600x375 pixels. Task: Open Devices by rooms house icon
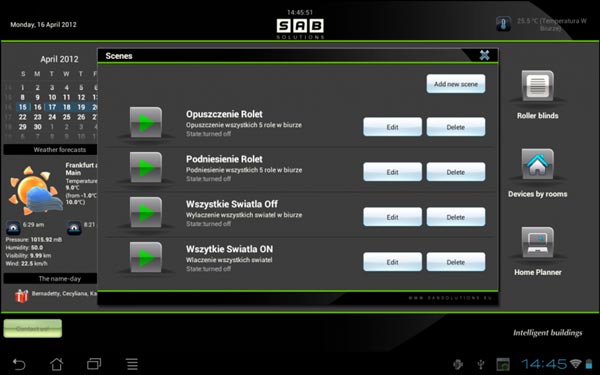point(537,164)
